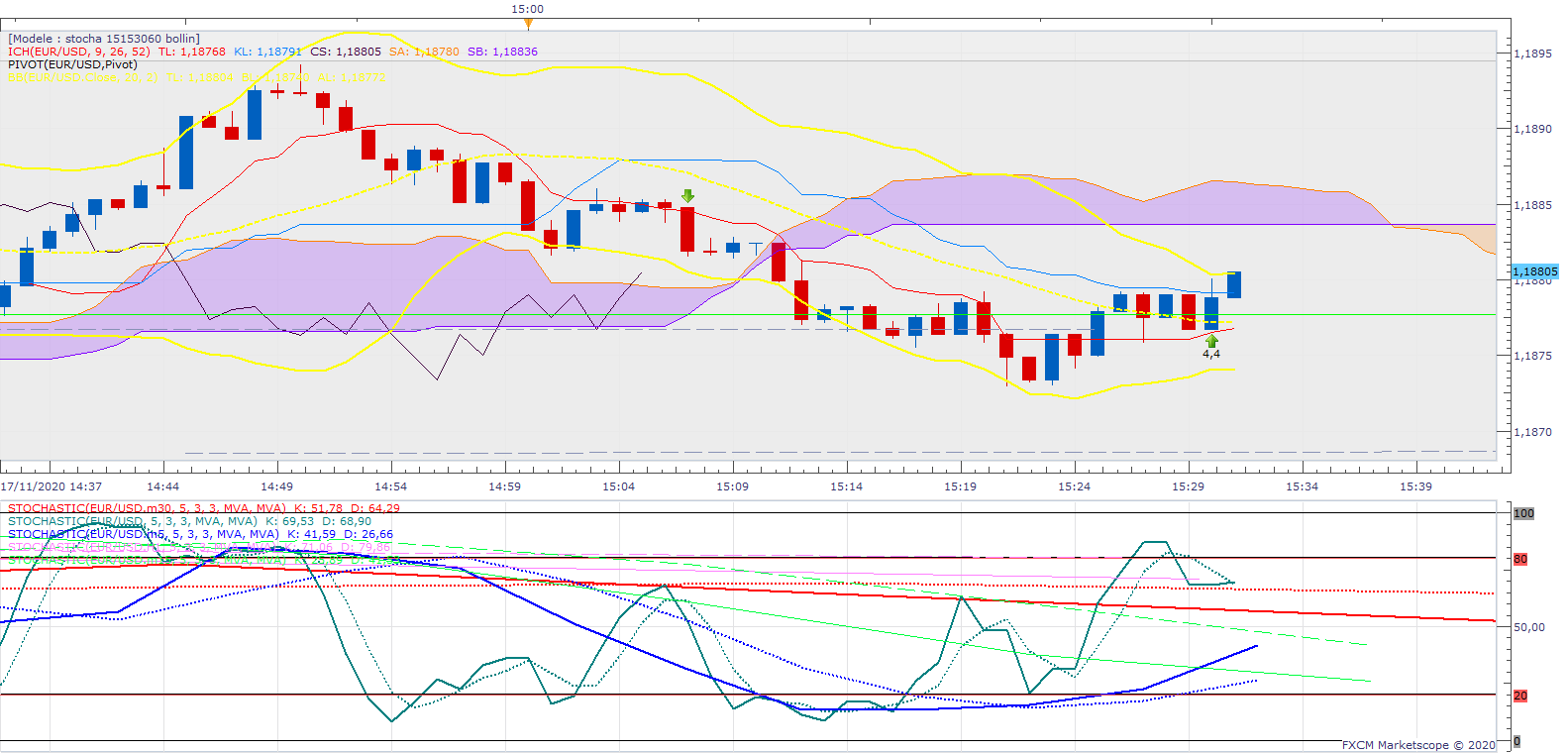Click the 1,1890 price axis label
Viewport: 1568px width, 753px height.
pos(1533,129)
